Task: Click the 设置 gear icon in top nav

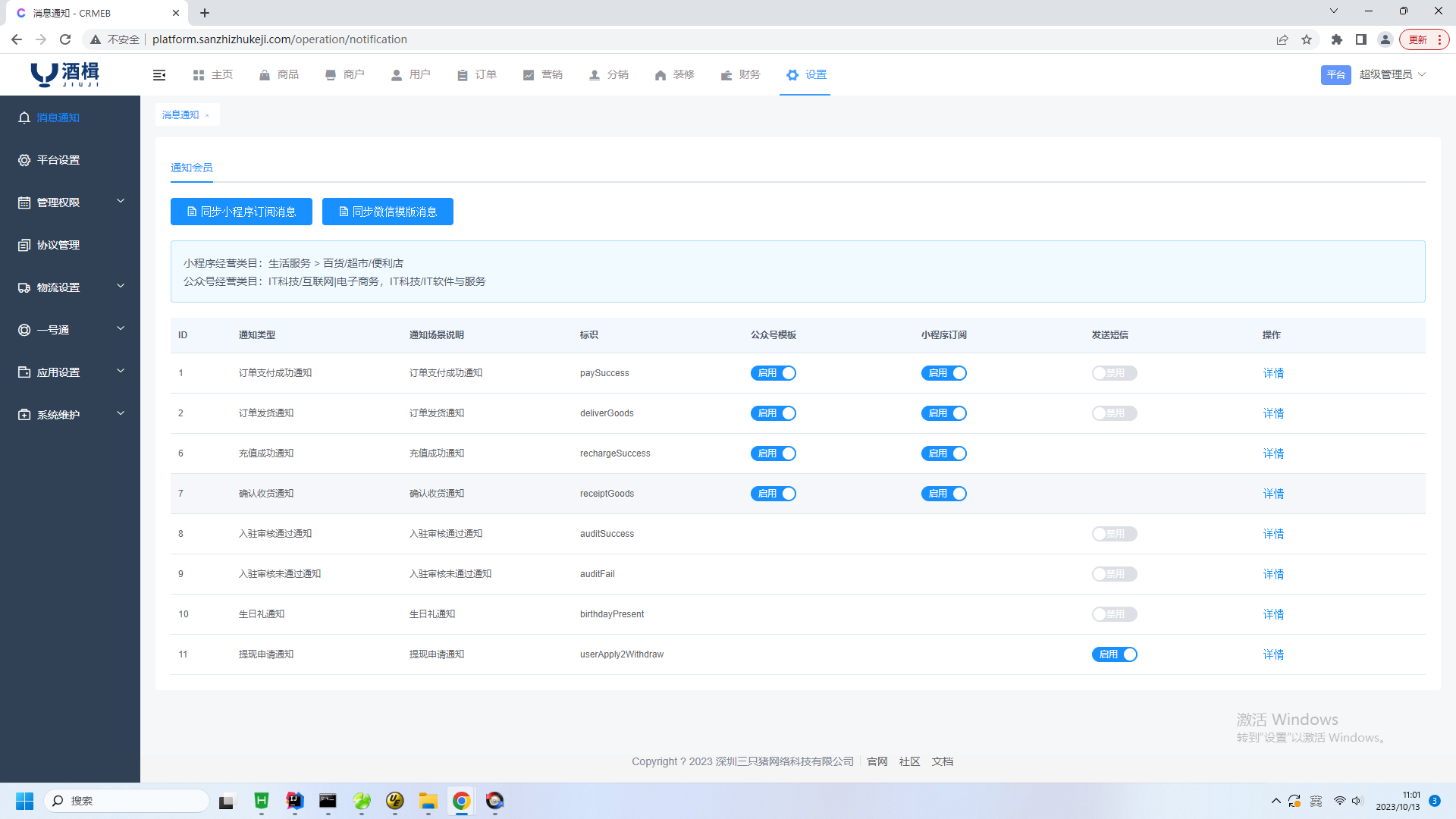Action: pyautogui.click(x=792, y=74)
